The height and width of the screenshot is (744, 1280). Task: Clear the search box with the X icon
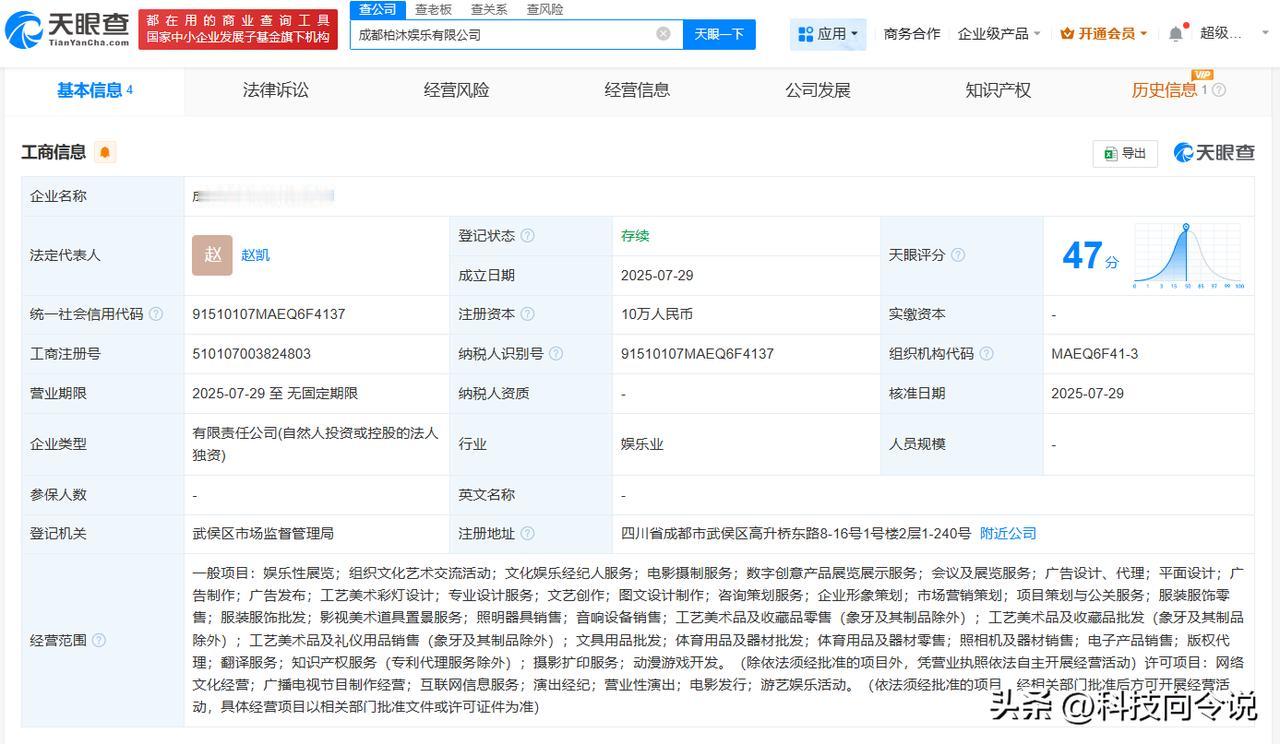(x=663, y=34)
